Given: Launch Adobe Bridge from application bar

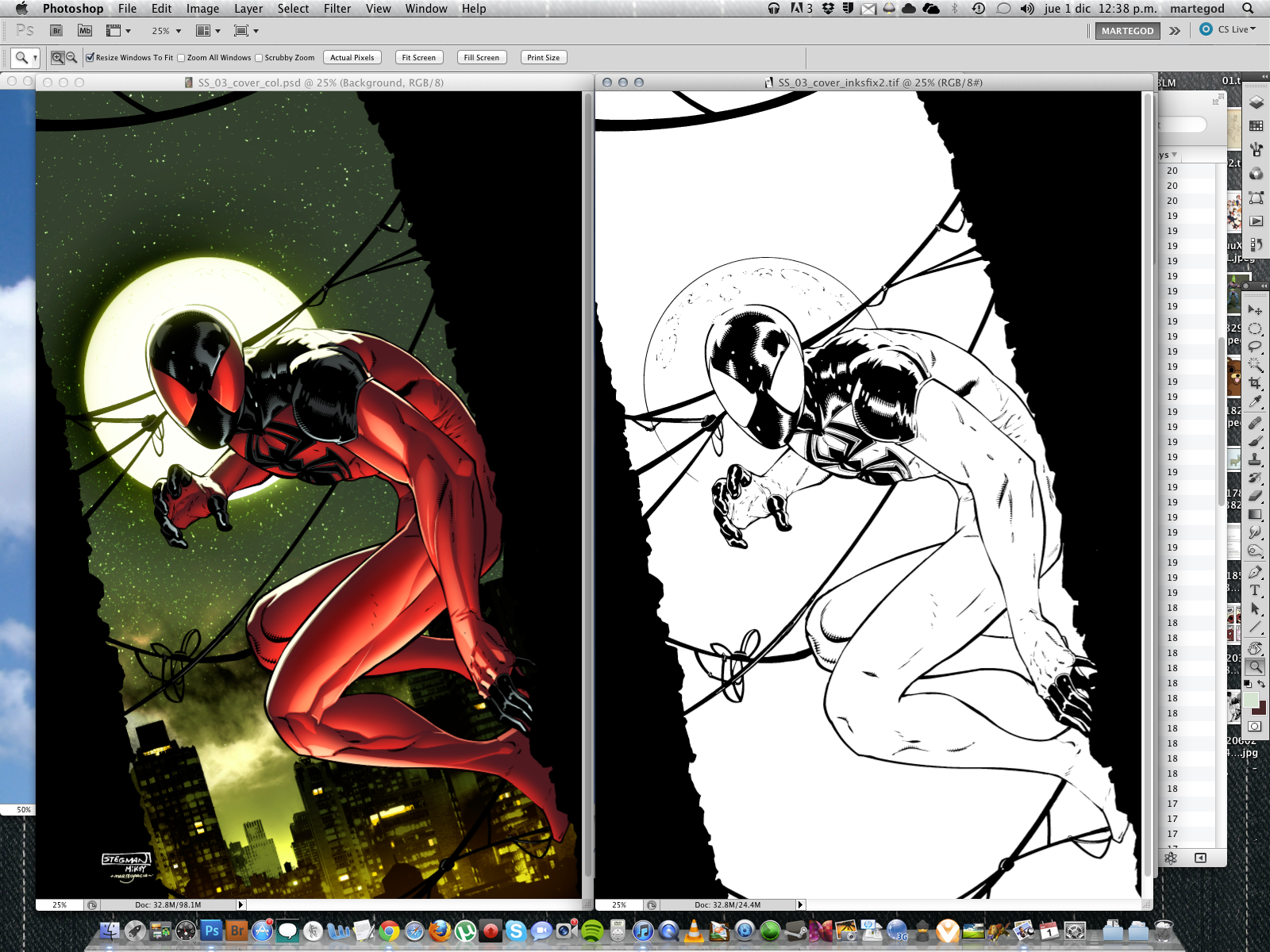Looking at the screenshot, I should 56,31.
